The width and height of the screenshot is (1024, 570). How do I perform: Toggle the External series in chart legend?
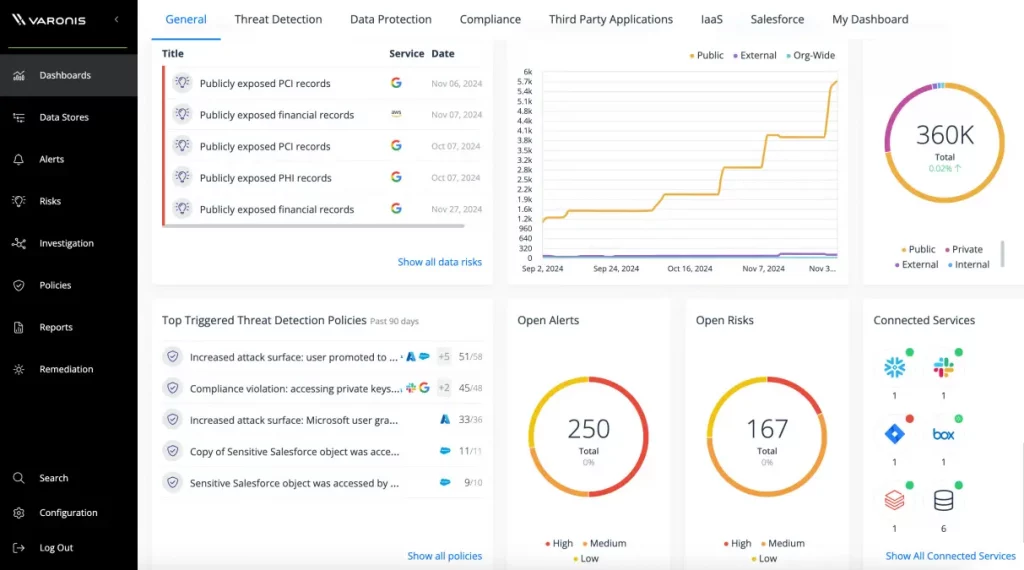pyautogui.click(x=754, y=56)
